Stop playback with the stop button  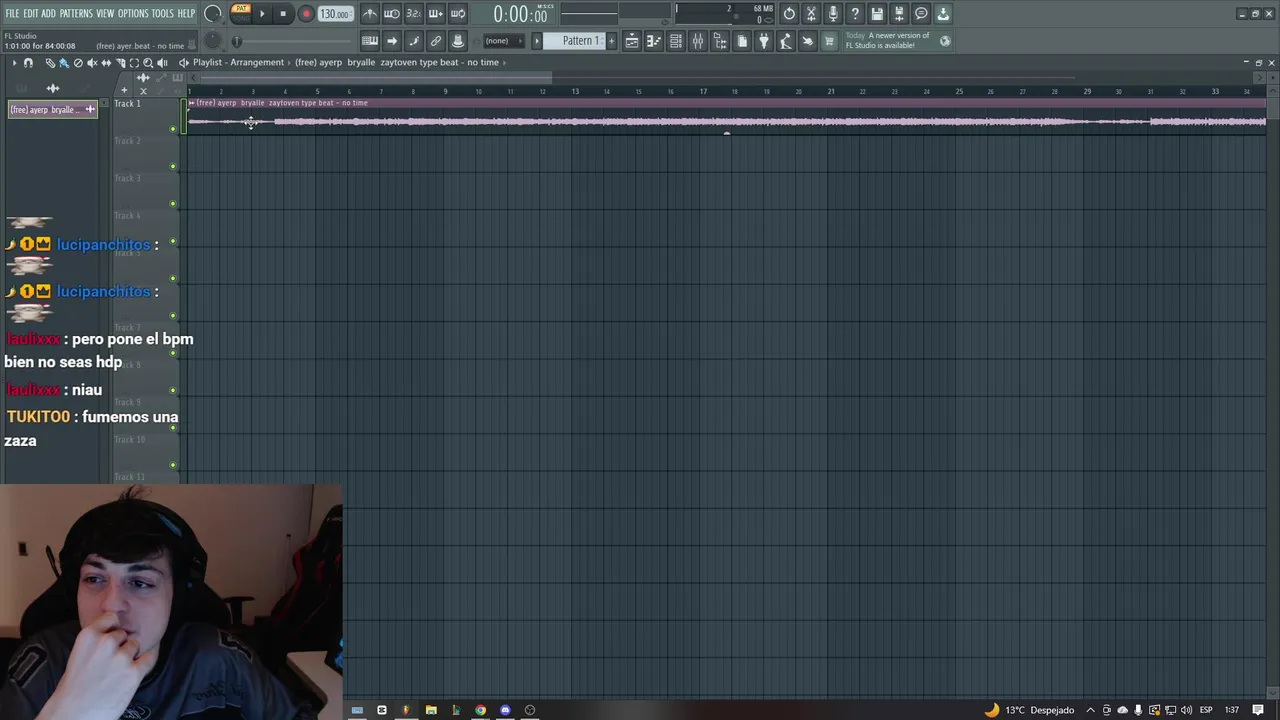283,14
